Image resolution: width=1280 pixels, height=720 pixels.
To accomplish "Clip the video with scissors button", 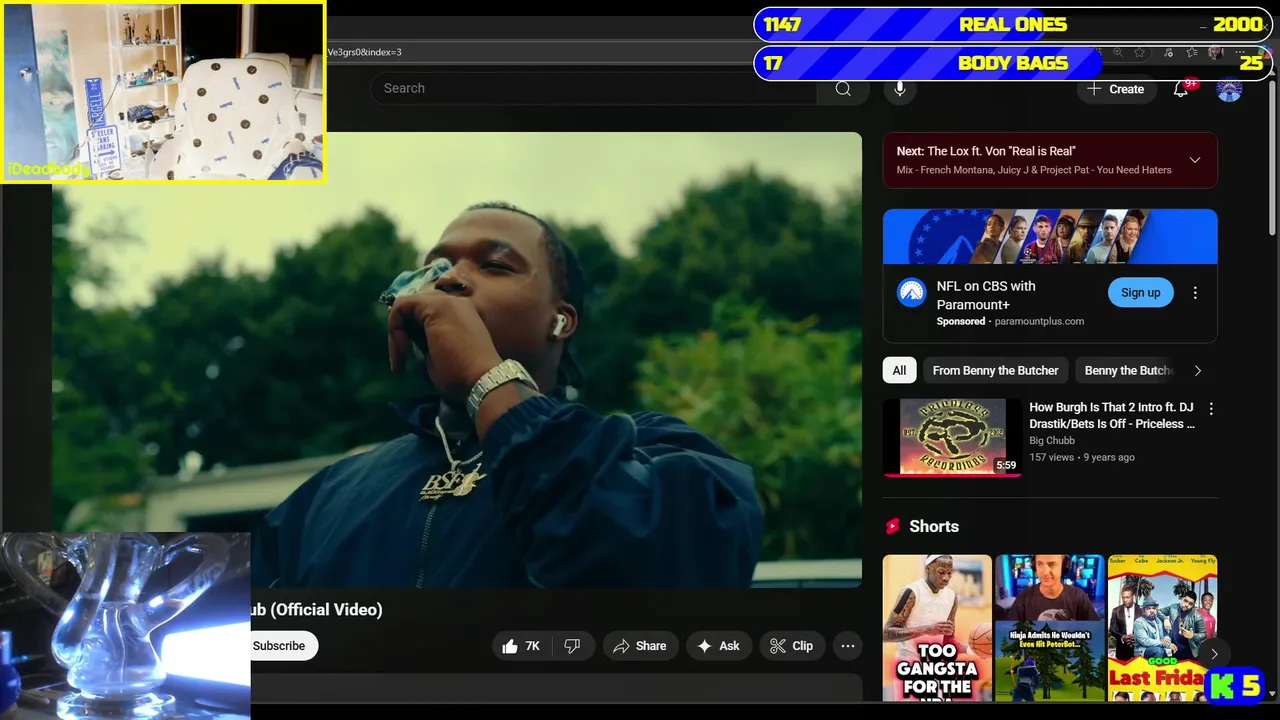I will [792, 646].
